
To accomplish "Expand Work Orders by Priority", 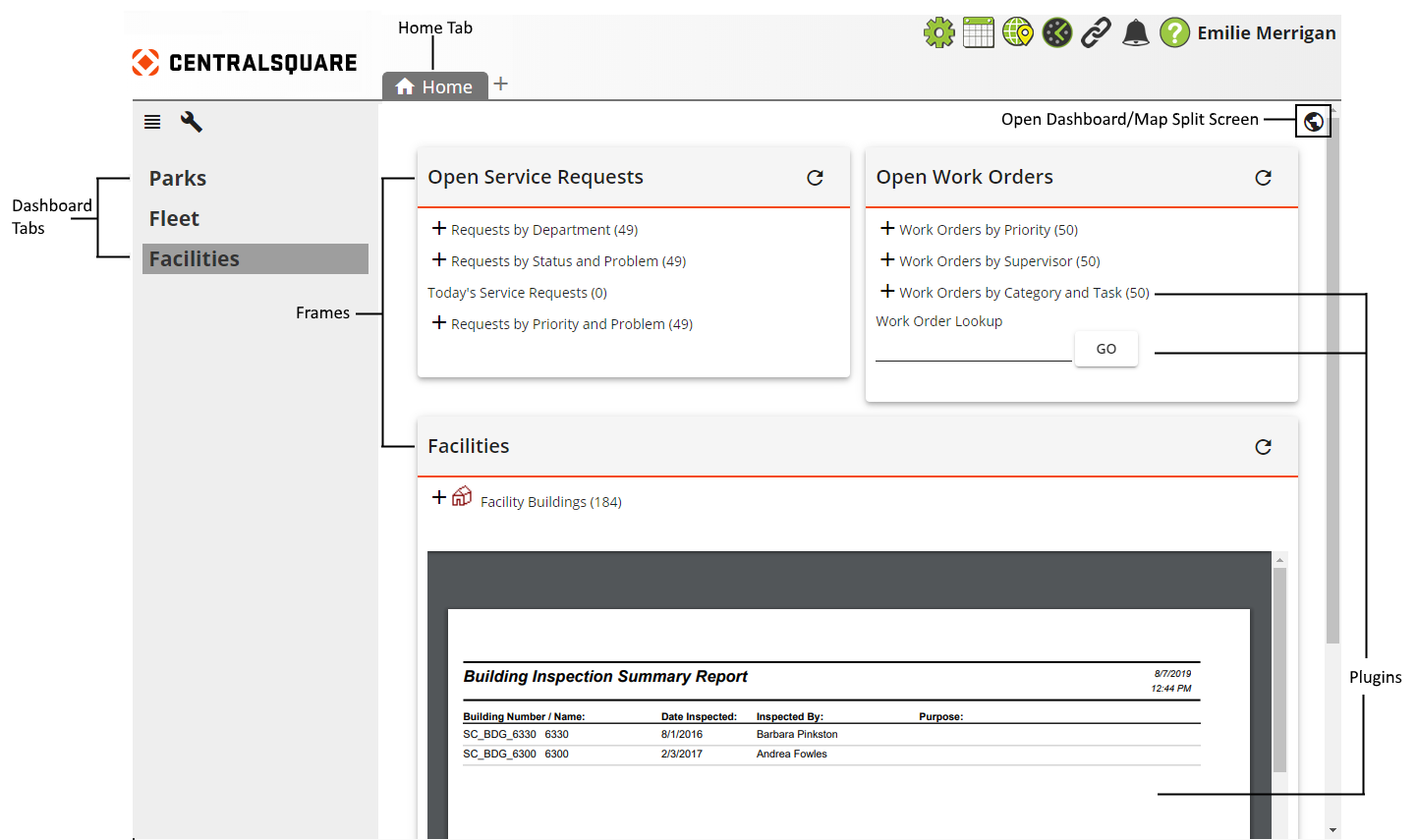I will 887,228.
